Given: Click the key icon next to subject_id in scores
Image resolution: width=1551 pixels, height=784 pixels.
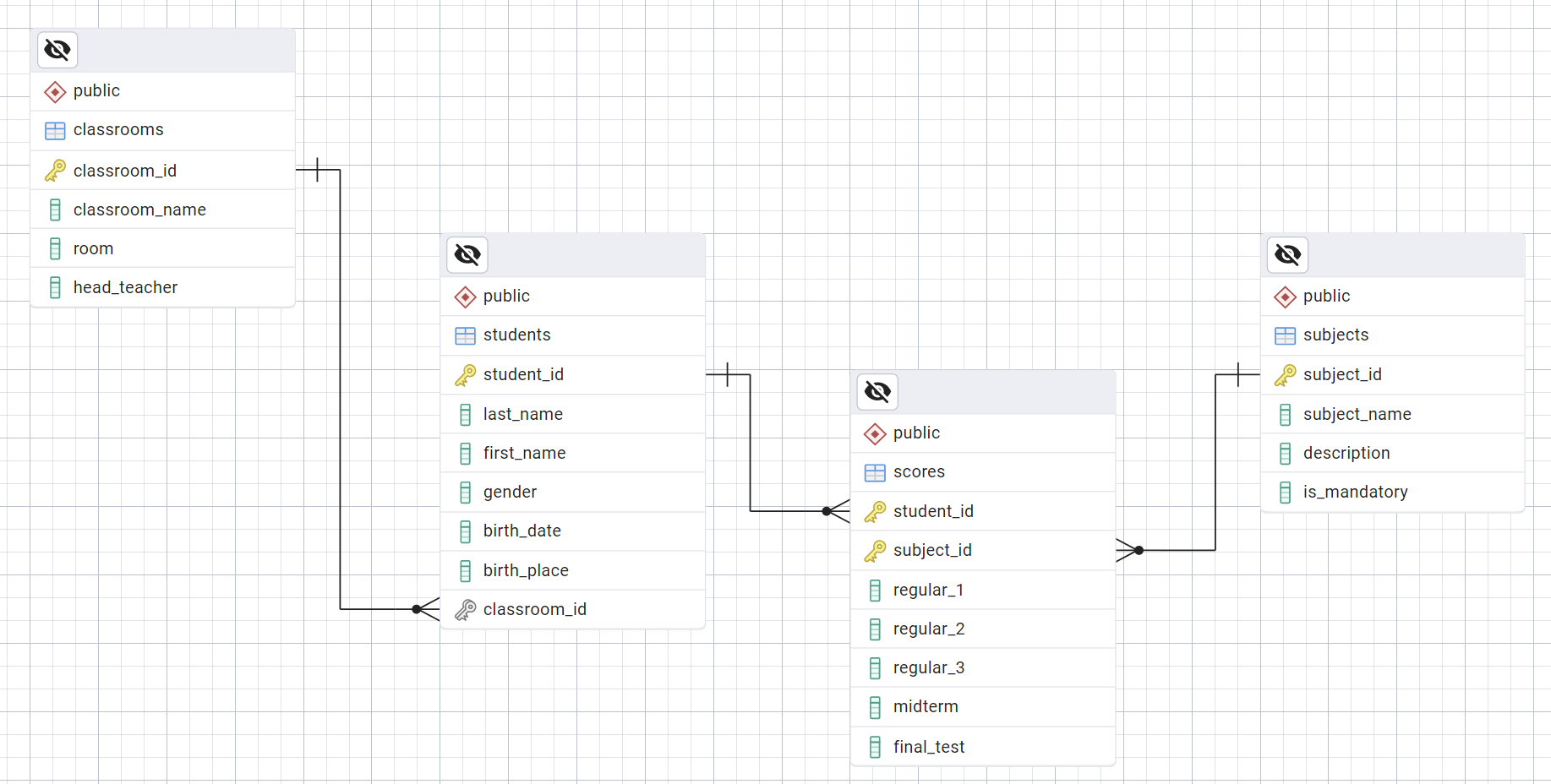Looking at the screenshot, I should [875, 551].
